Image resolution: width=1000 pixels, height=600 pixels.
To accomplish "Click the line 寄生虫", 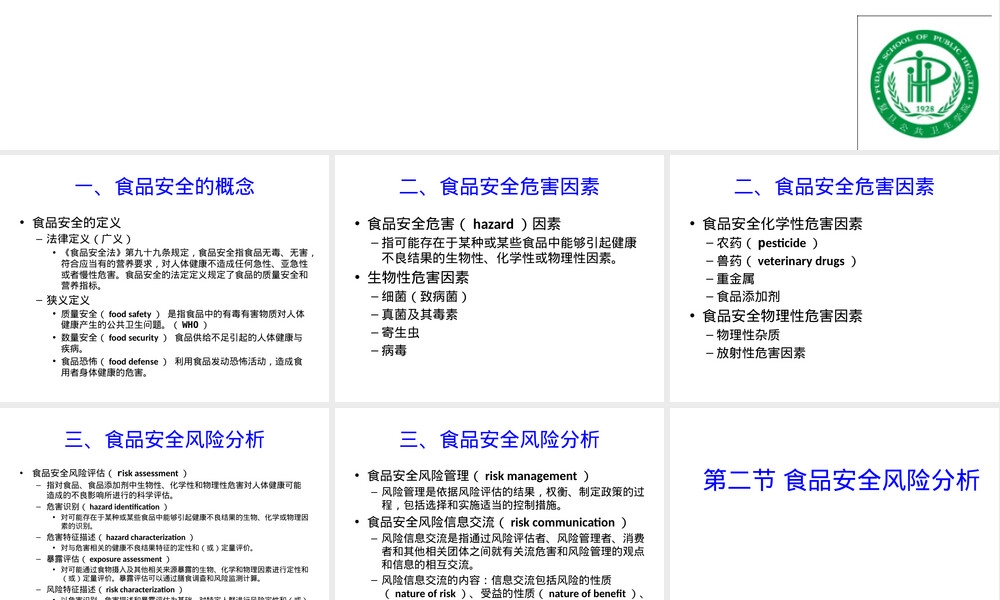I will (x=401, y=332).
